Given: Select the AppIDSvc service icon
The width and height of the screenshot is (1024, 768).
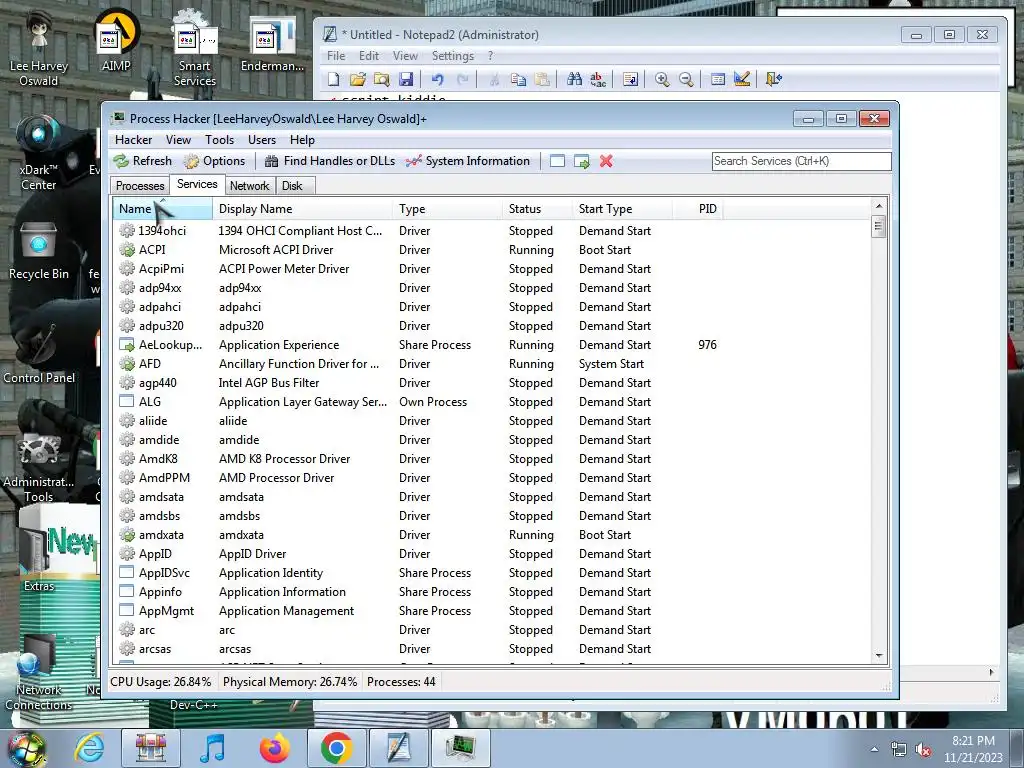Looking at the screenshot, I should (127, 573).
